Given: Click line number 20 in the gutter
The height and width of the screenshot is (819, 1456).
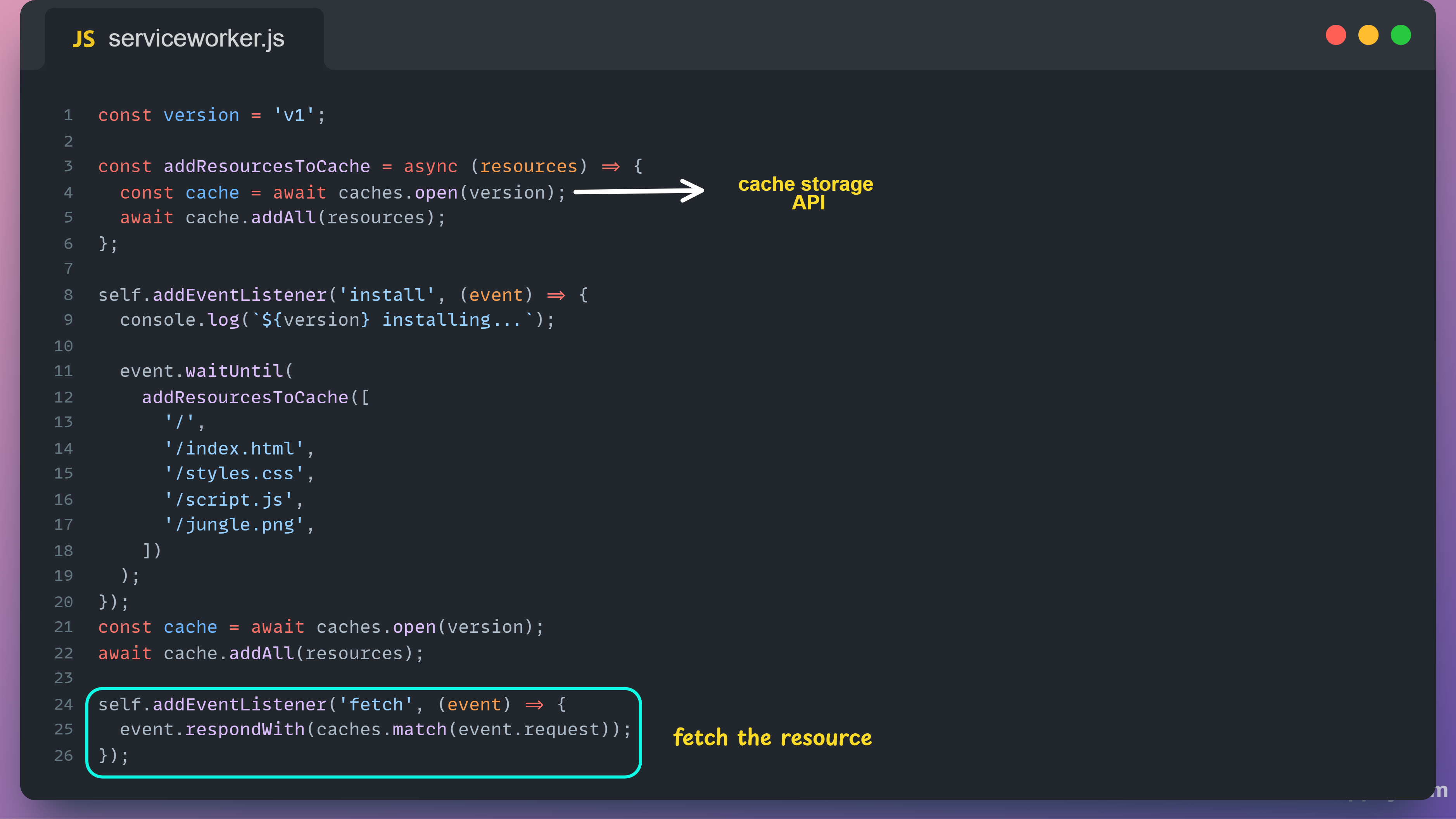Looking at the screenshot, I should point(63,602).
